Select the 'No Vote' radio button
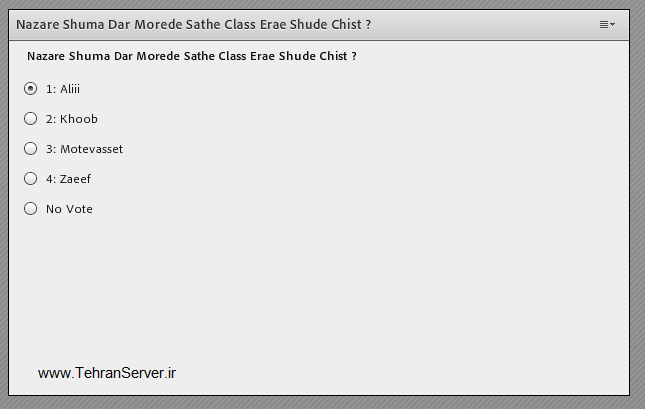 [30, 209]
